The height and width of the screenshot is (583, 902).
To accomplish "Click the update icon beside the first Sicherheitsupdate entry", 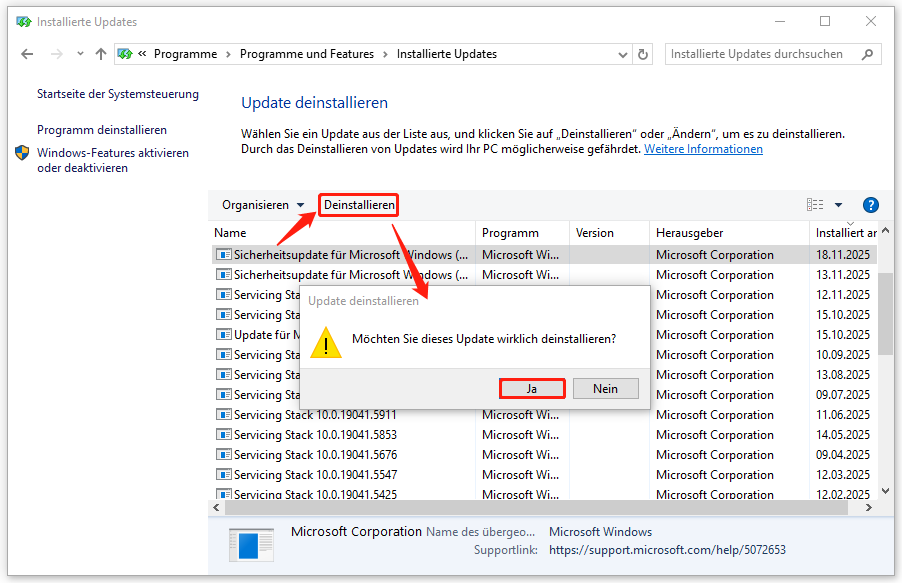I will [x=222, y=254].
